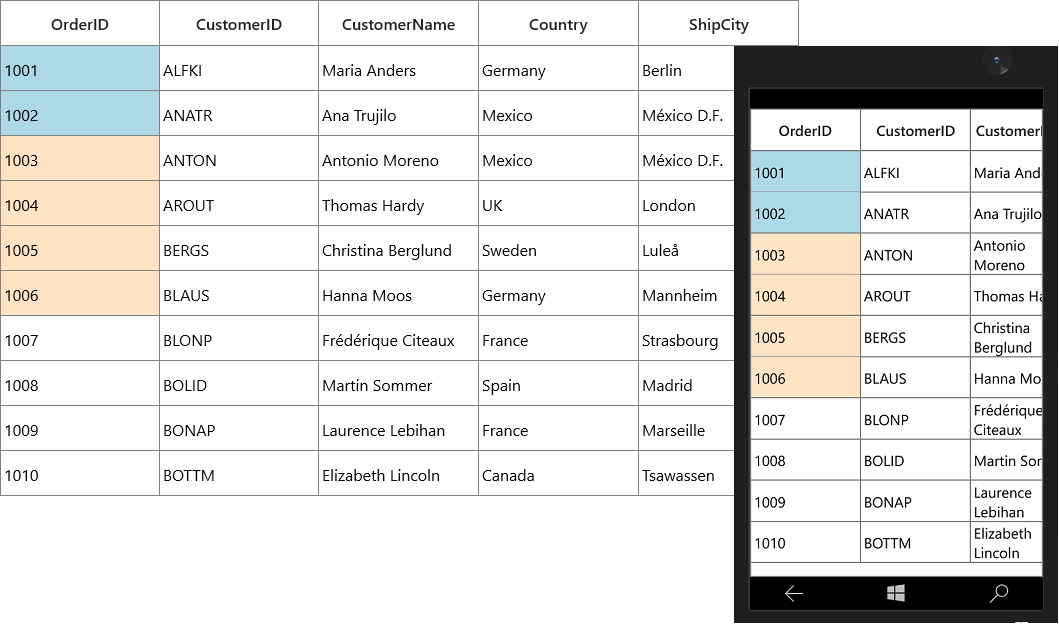Viewport: 1059px width, 624px height.
Task: Click Country cell Canada
Action: click(x=559, y=474)
